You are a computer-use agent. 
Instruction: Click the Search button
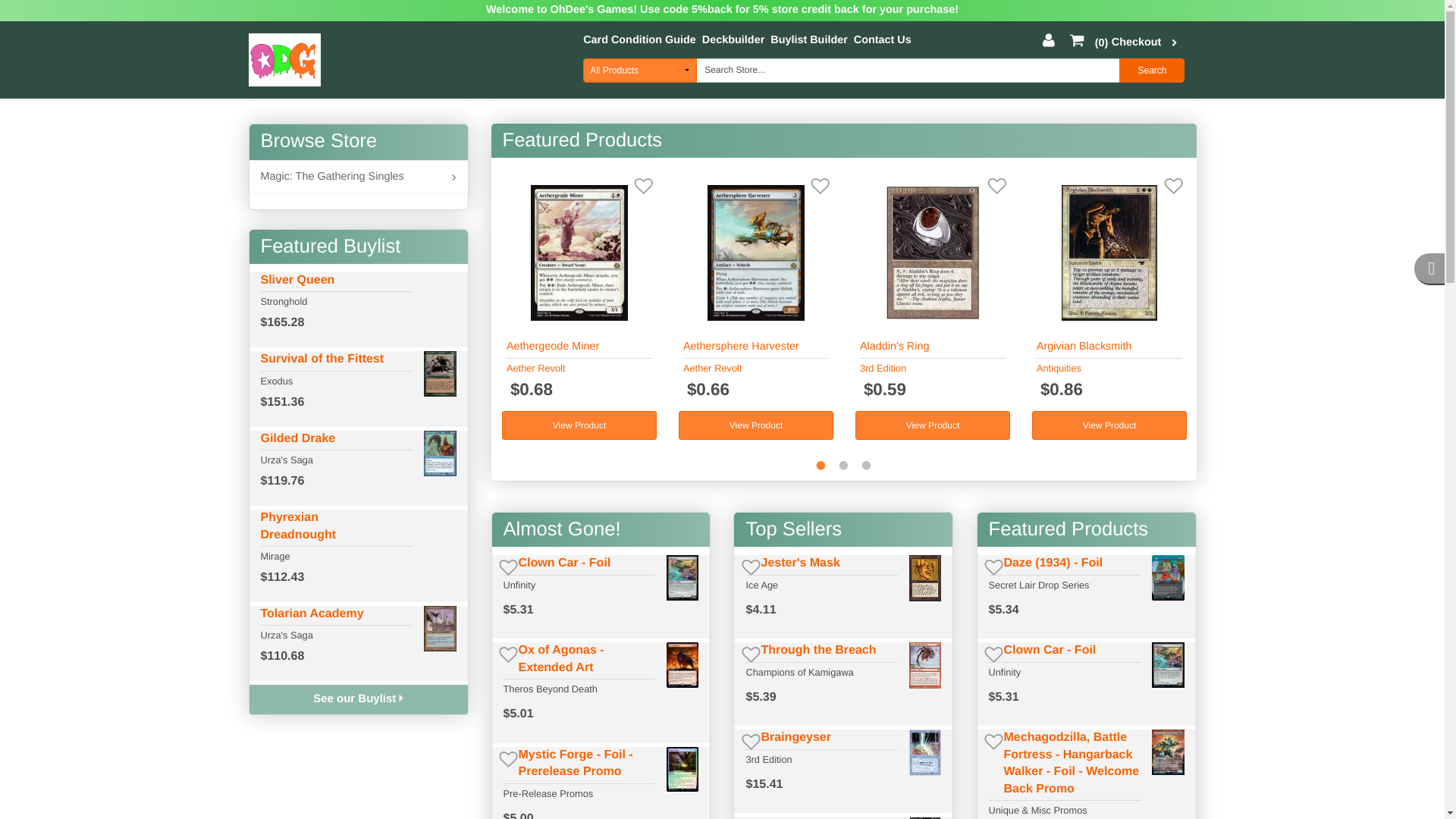click(x=1151, y=71)
